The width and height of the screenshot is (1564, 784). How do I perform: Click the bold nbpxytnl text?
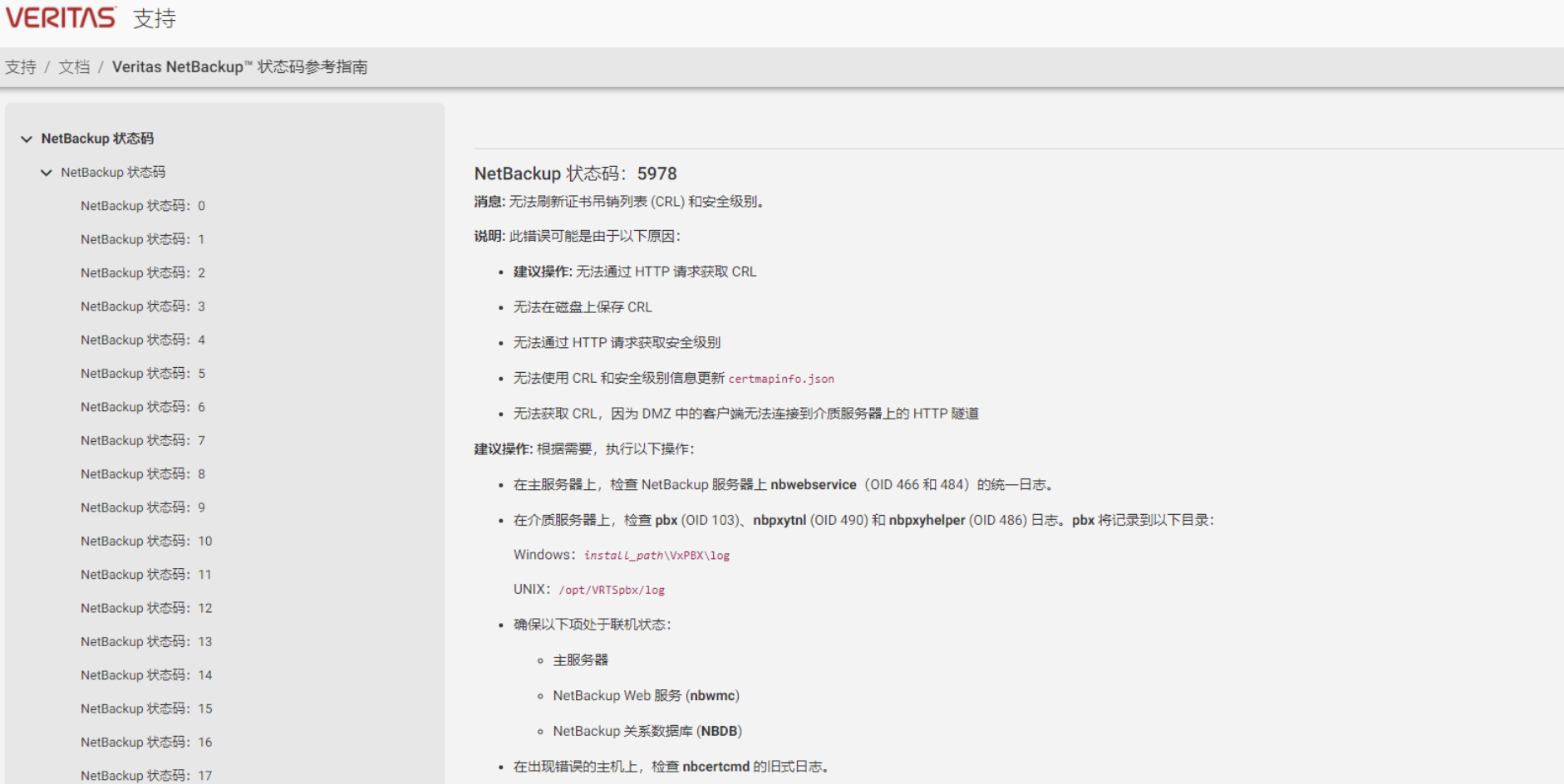[x=780, y=521]
